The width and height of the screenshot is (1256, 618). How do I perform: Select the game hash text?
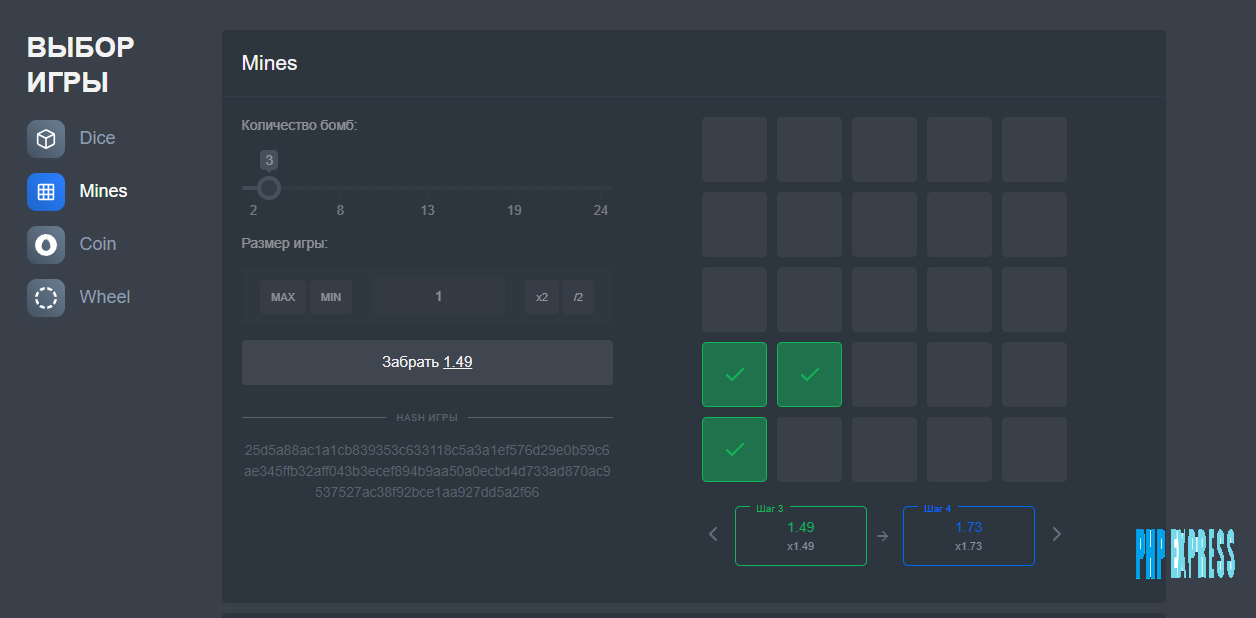[427, 471]
